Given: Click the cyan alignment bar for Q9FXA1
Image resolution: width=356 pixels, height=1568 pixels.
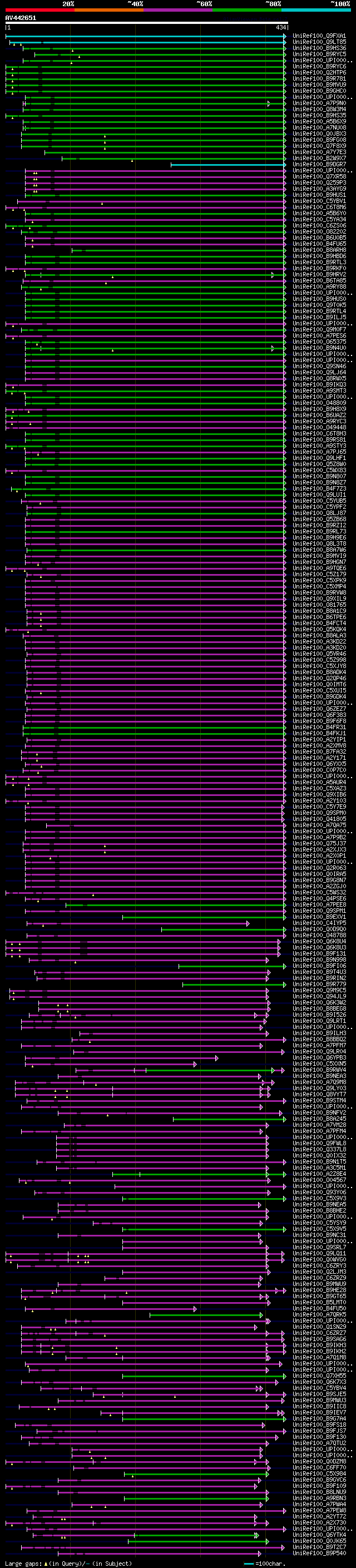Looking at the screenshot, I should tap(145, 36).
